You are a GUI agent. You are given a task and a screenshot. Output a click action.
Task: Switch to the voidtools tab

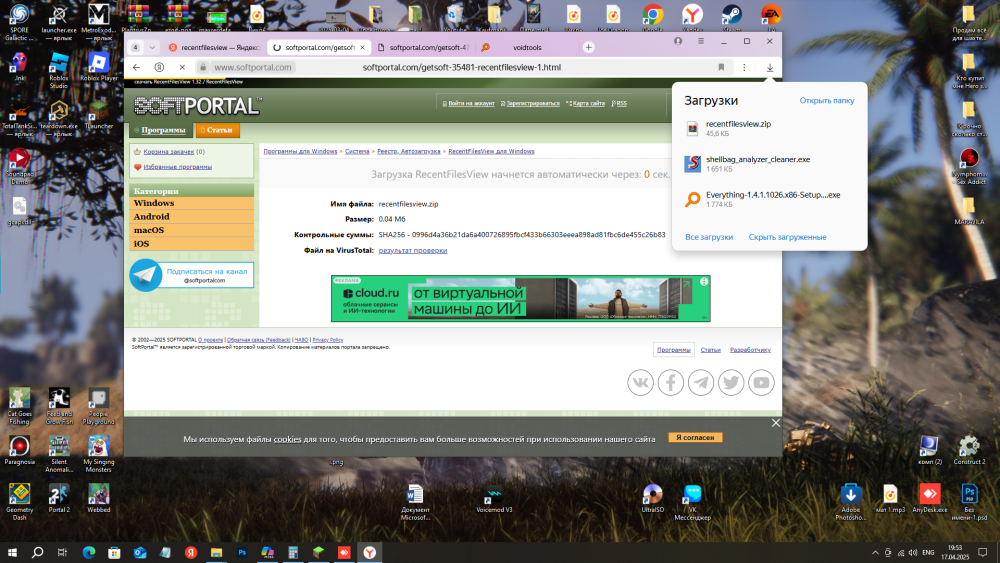526,47
